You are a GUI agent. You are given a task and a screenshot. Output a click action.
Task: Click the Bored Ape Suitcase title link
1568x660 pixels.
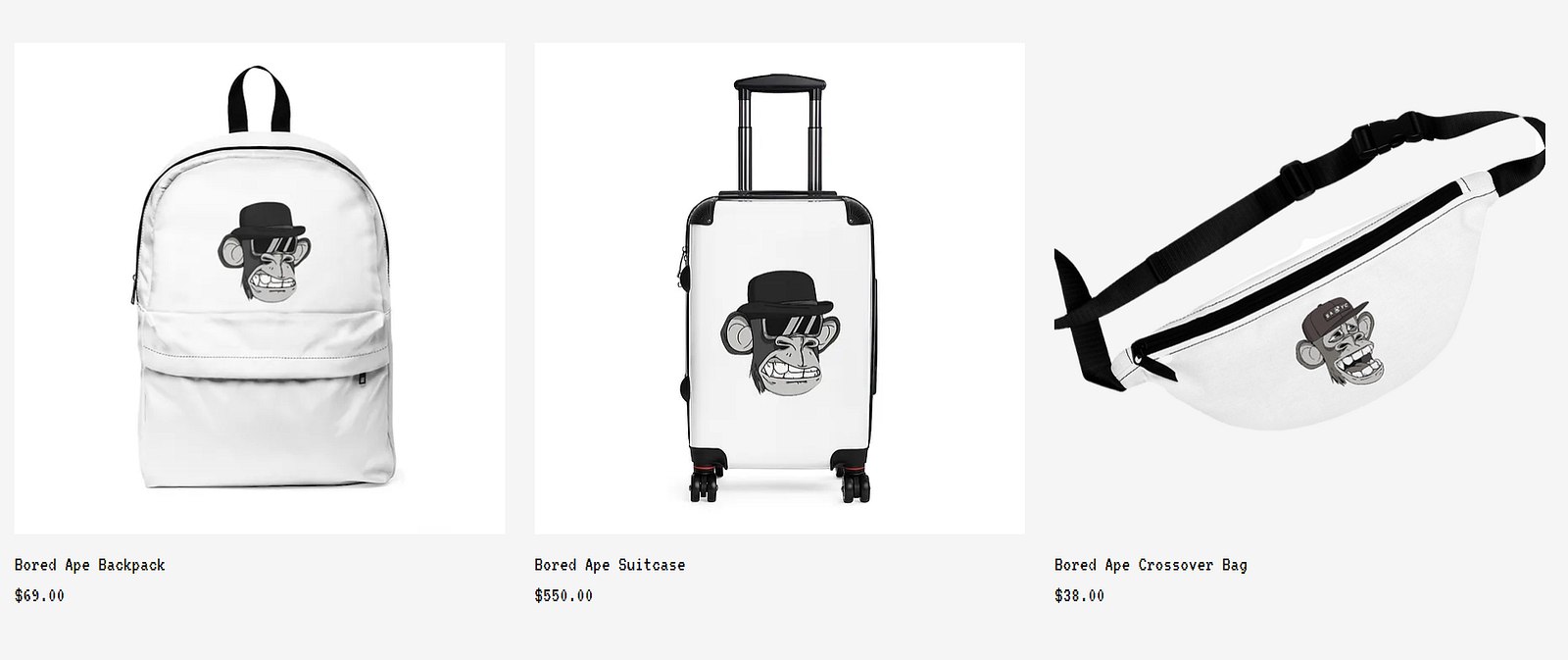click(x=610, y=565)
